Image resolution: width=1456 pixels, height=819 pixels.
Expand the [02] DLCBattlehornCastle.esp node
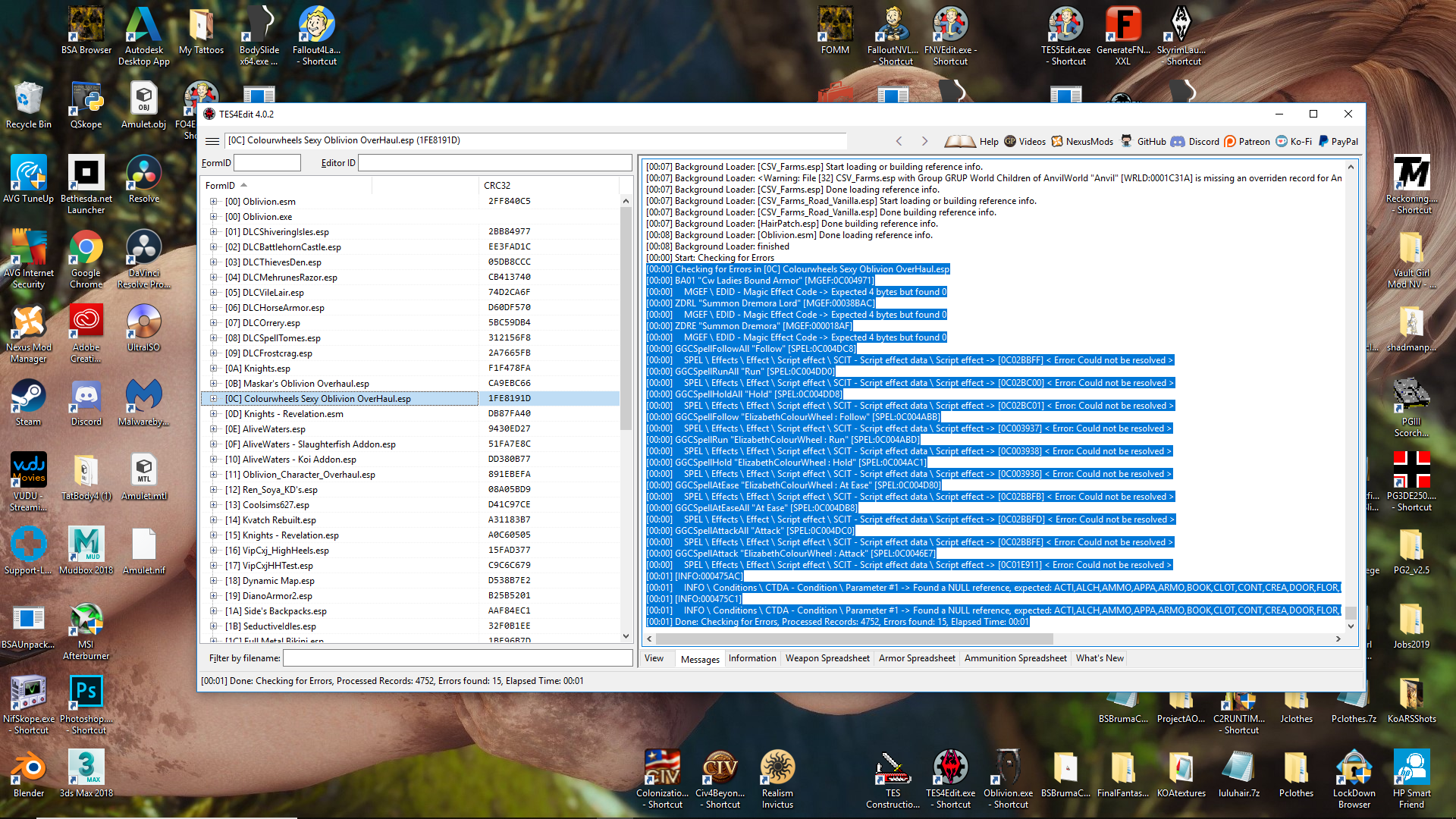[x=213, y=247]
